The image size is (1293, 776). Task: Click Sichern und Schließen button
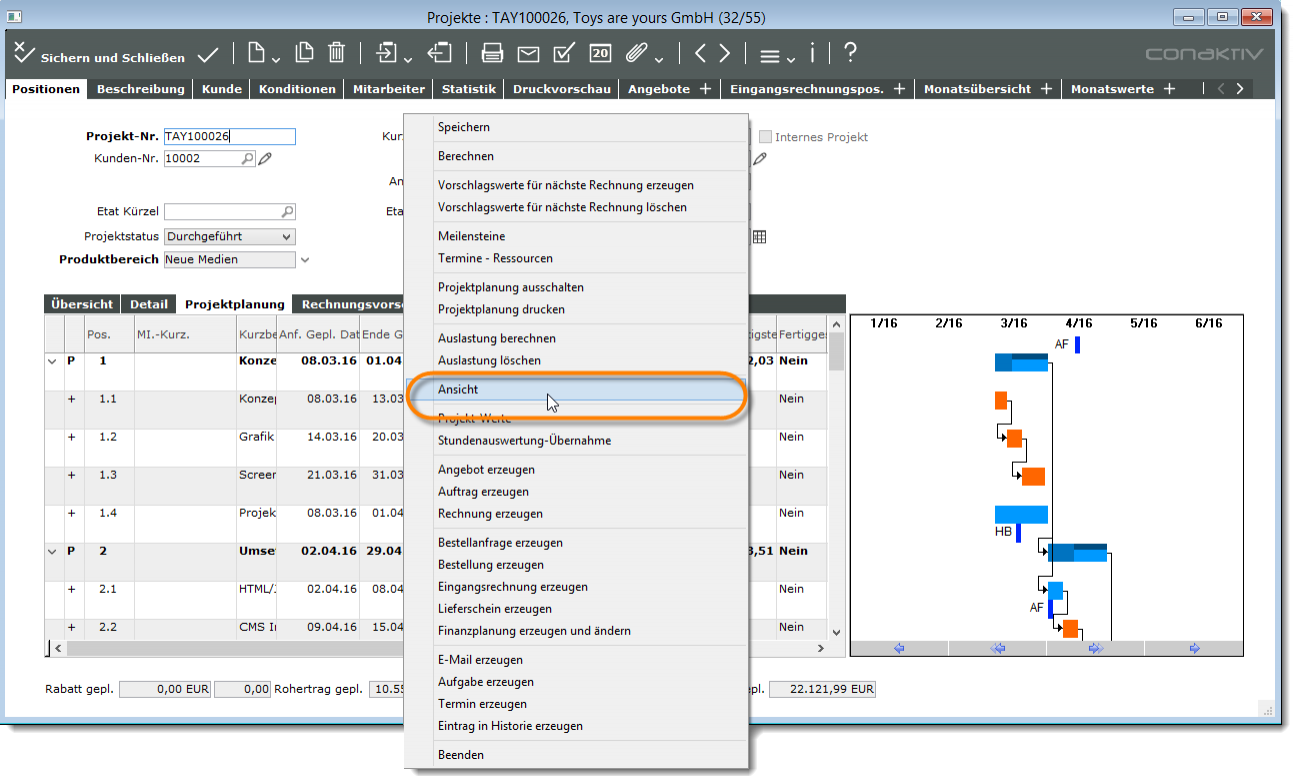100,57
